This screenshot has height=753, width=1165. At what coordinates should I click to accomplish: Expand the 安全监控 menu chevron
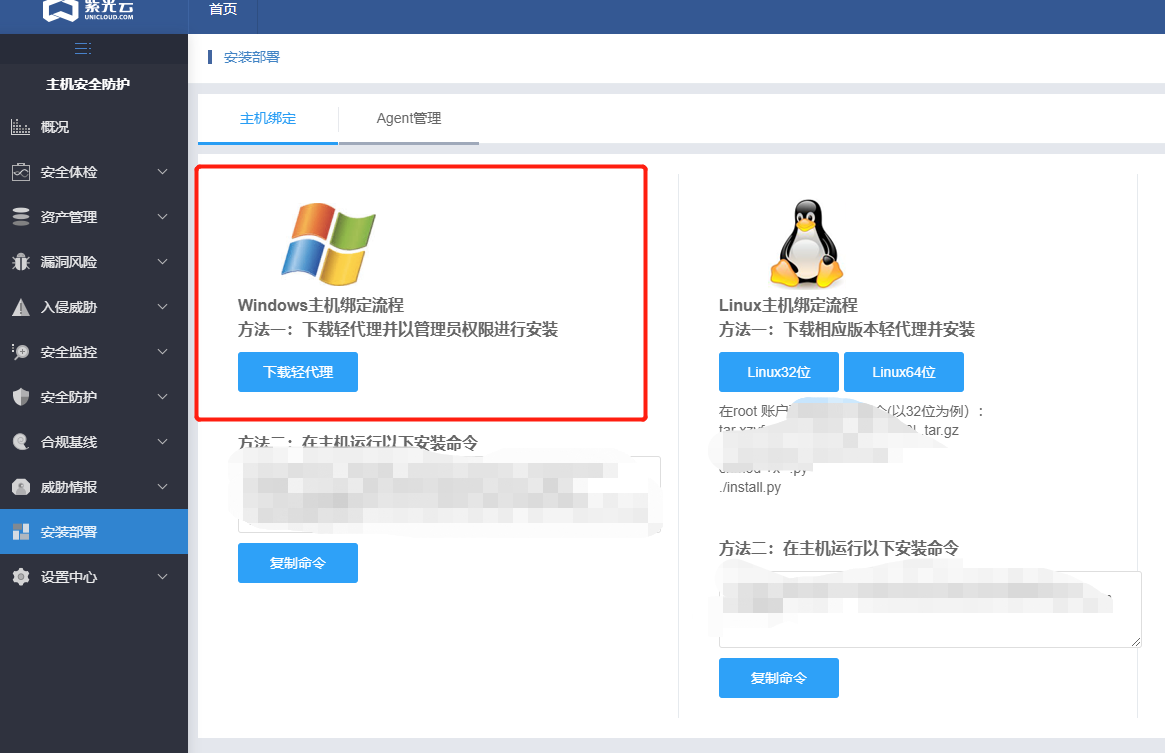[163, 352]
